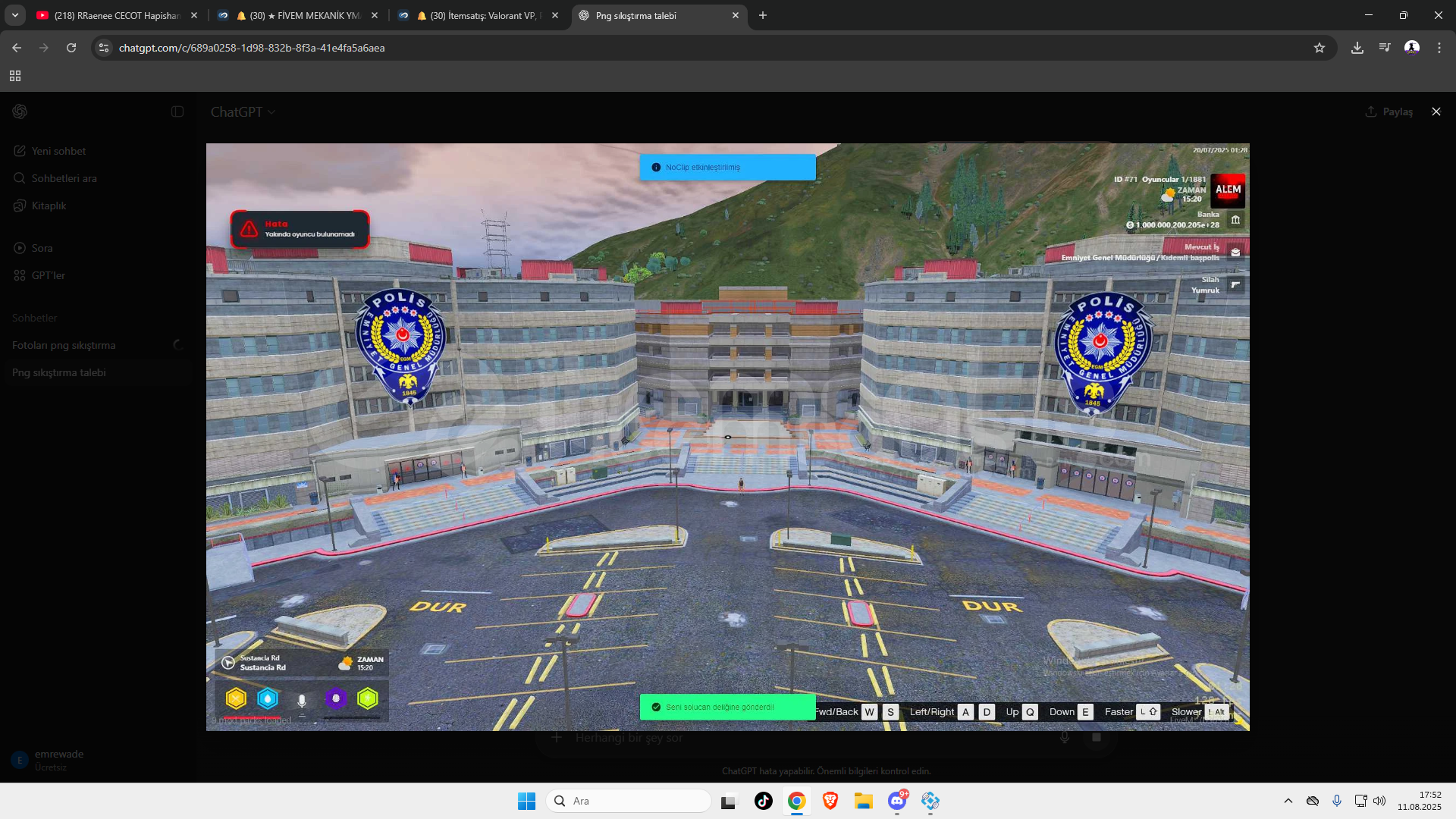Open the emrewade account menu
This screenshot has height=819, width=1456.
[x=99, y=760]
